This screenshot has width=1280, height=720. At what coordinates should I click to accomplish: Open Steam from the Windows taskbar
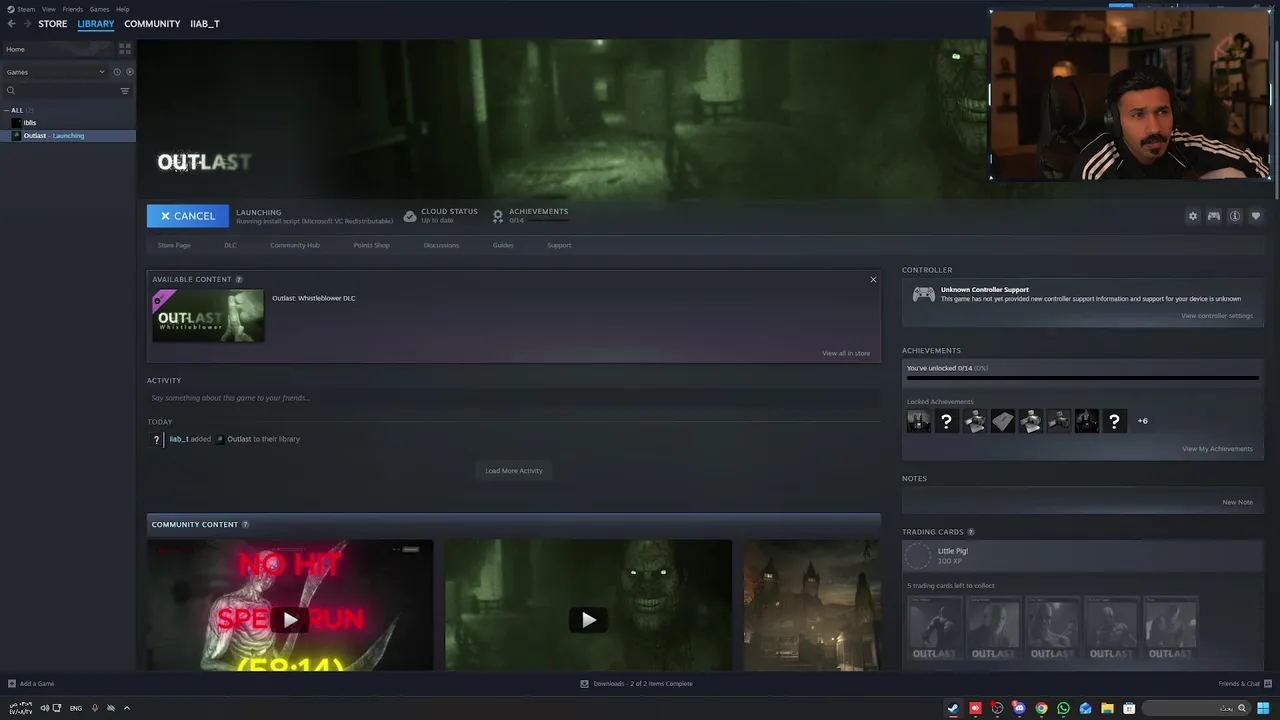(953, 708)
